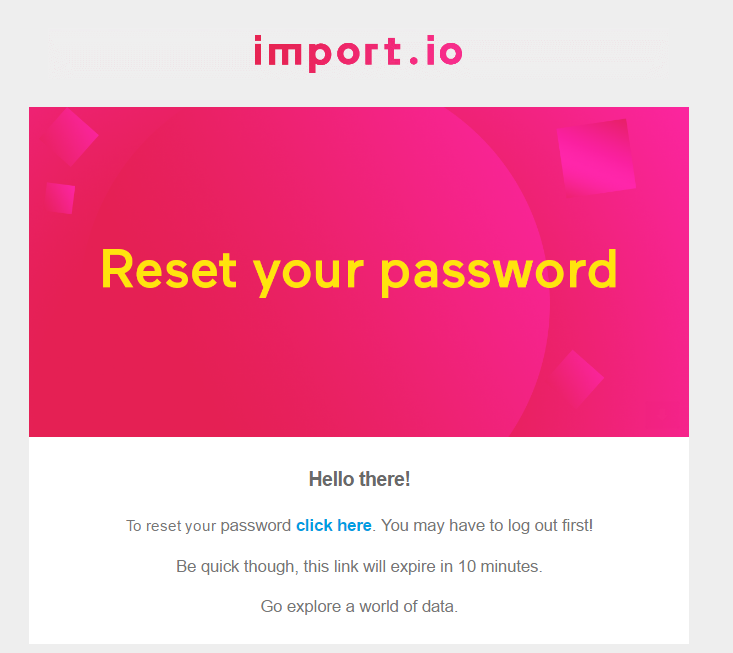This screenshot has width=733, height=653.
Task: Click the yellow word "password" in banner
Action: click(x=499, y=270)
